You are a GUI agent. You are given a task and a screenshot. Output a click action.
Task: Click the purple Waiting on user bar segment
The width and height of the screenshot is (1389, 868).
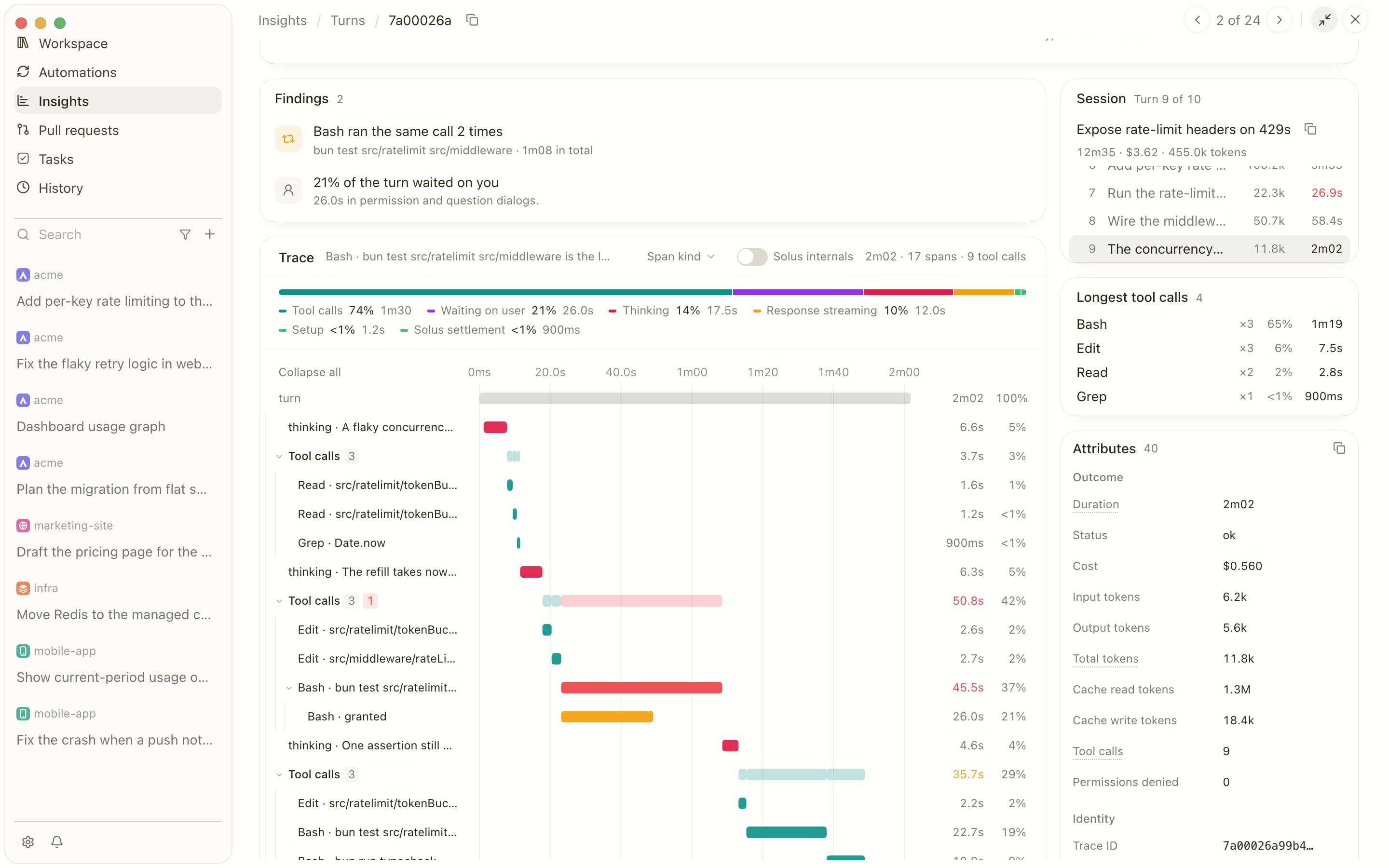798,292
